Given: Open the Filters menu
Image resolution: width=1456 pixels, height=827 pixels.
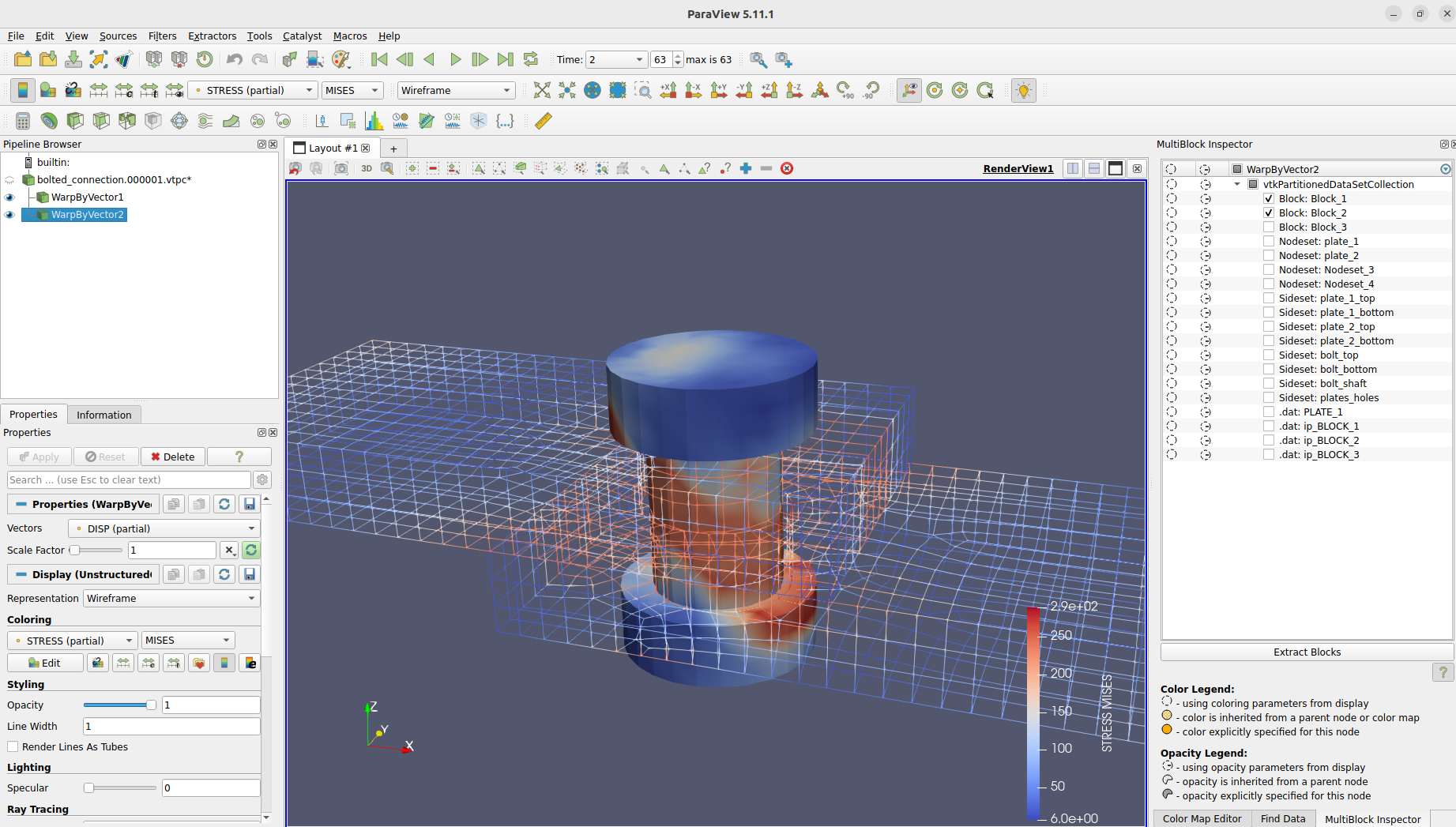Looking at the screenshot, I should [x=162, y=36].
